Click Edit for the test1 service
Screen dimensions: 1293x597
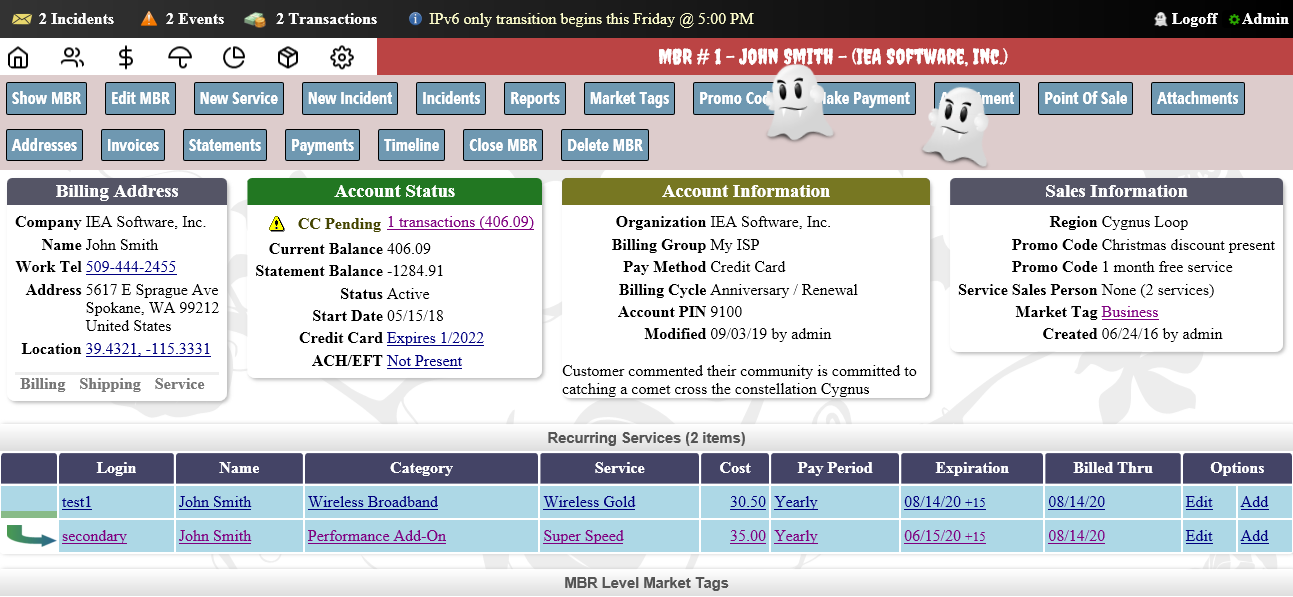(1199, 502)
